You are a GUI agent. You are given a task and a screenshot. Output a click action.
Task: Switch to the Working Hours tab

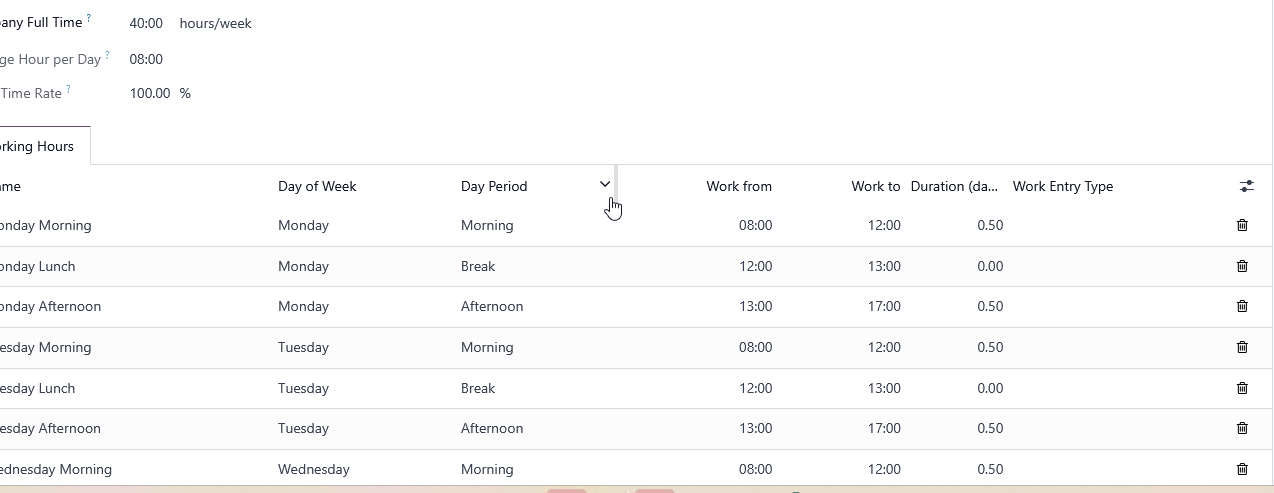tap(37, 146)
